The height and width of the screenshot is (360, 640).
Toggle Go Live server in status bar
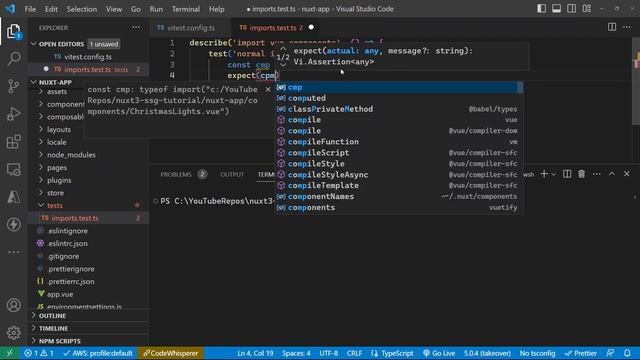pos(439,353)
